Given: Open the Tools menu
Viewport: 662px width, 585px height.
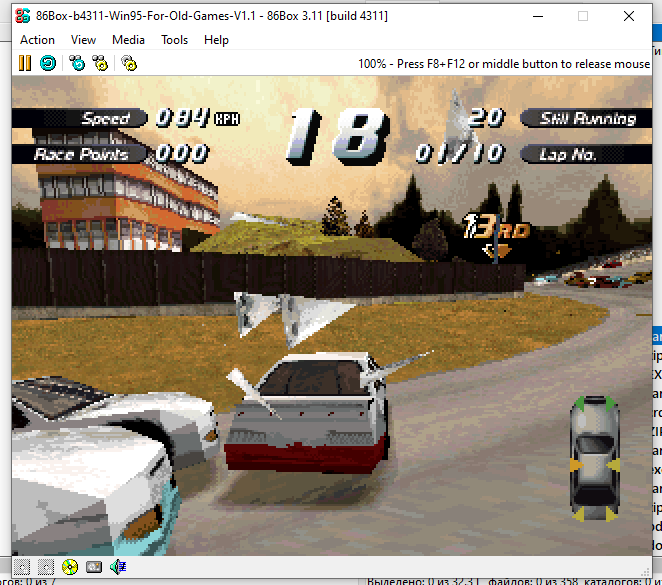Looking at the screenshot, I should 174,40.
